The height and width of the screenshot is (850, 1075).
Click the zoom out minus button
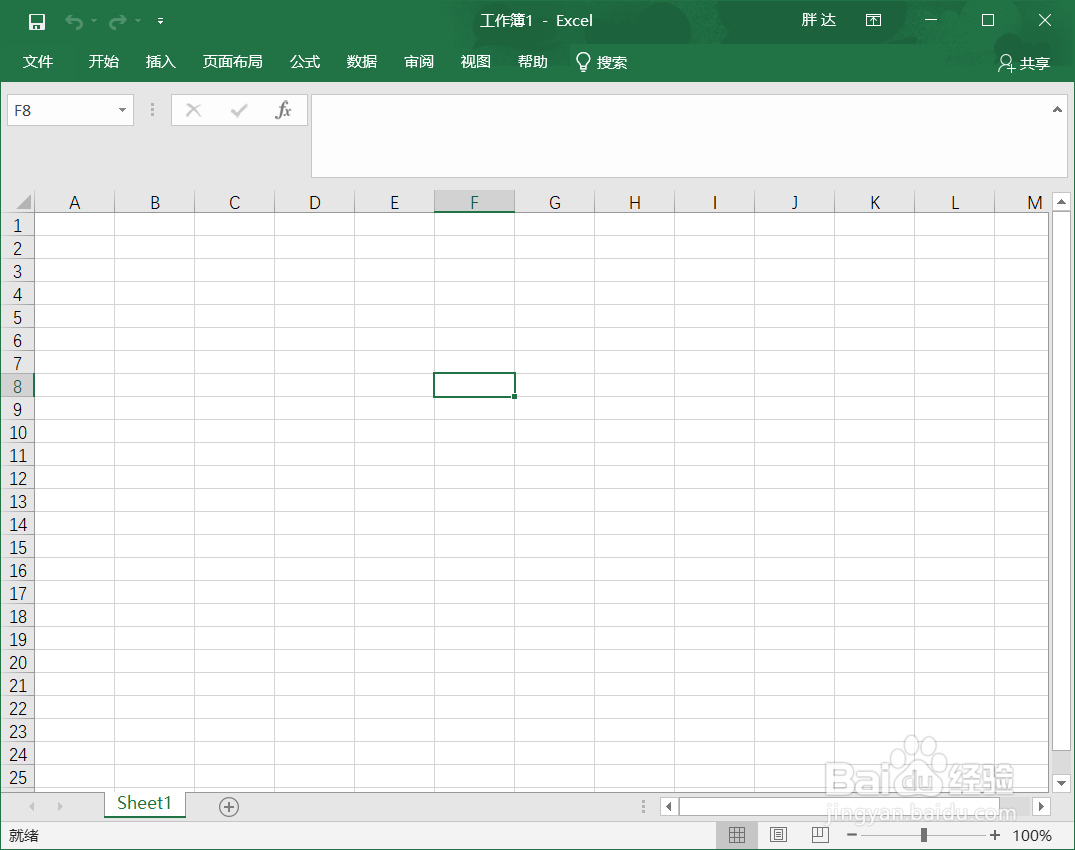851,835
